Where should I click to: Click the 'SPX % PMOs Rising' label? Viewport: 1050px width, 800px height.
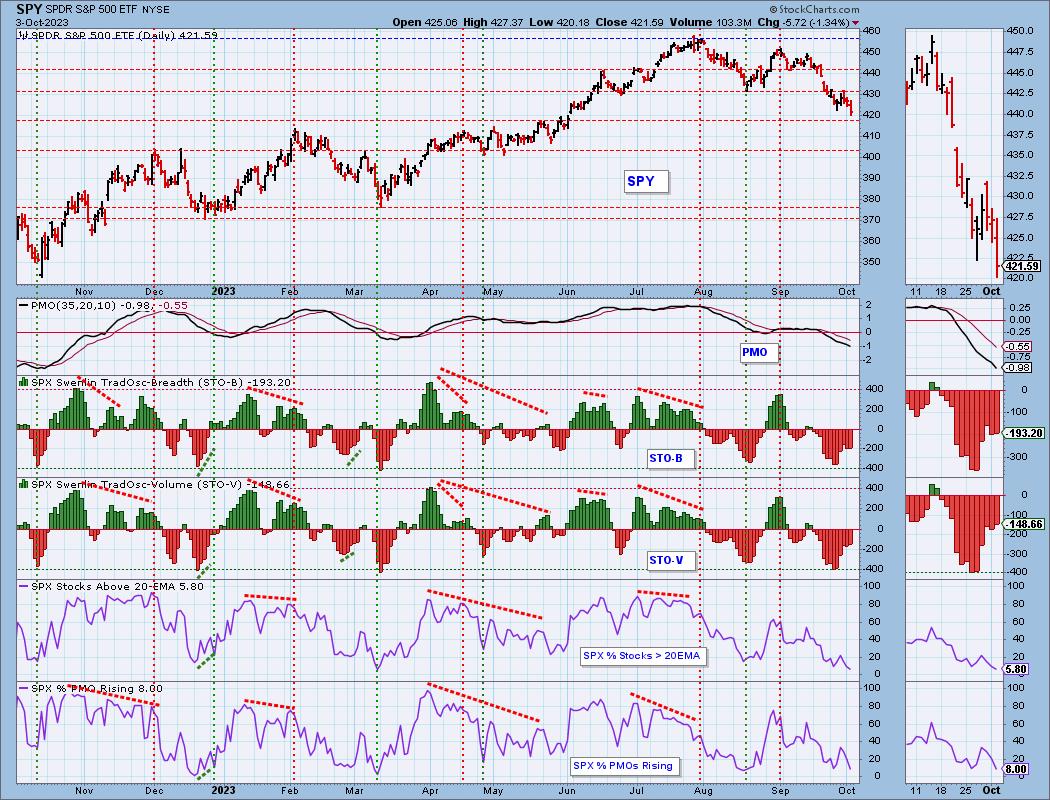[x=623, y=766]
